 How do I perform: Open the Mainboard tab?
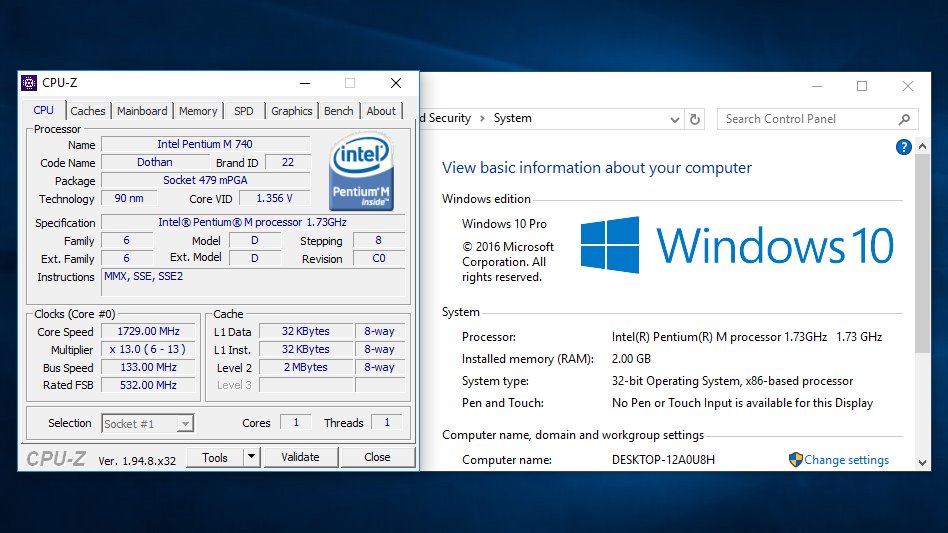(142, 111)
